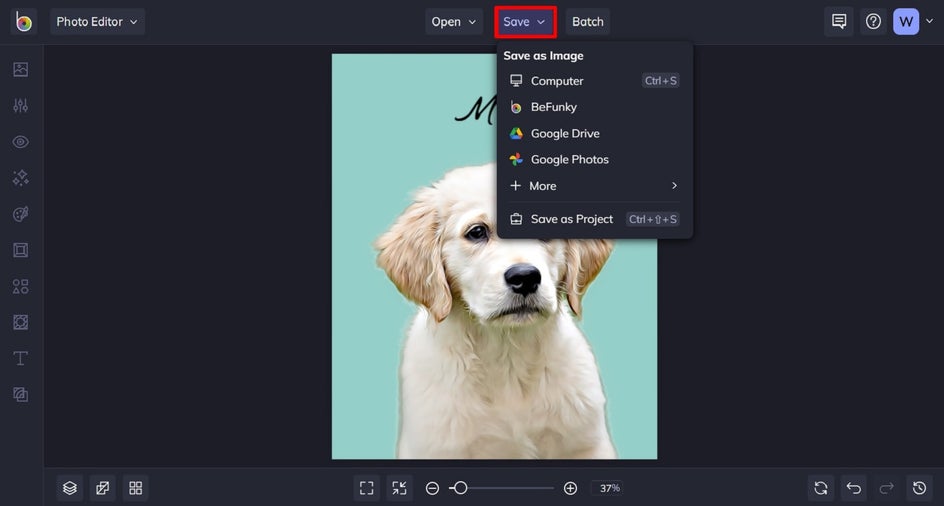Open the Edit sliders sidebar icon

pos(20,105)
